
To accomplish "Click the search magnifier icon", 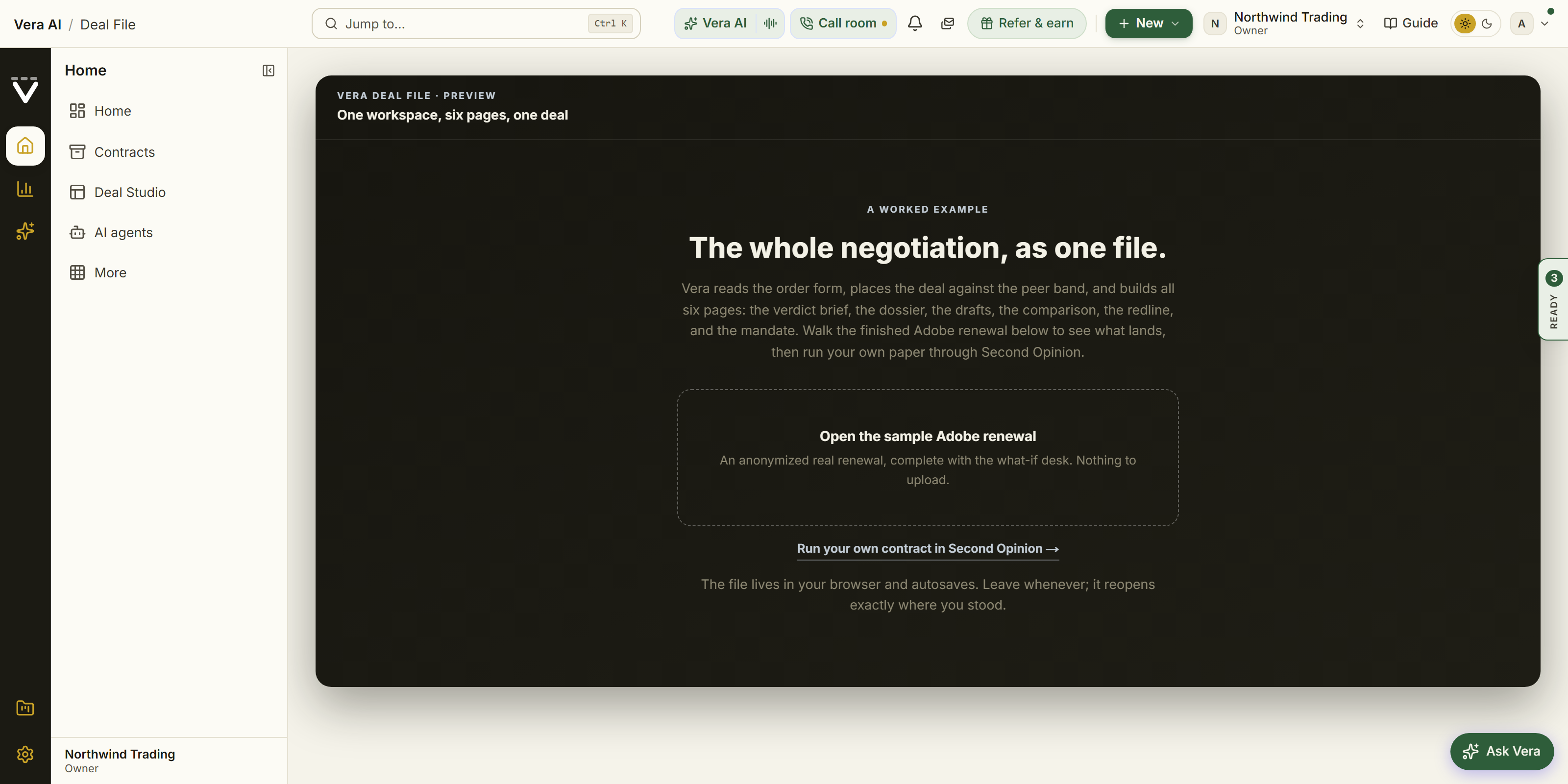I will tap(331, 24).
